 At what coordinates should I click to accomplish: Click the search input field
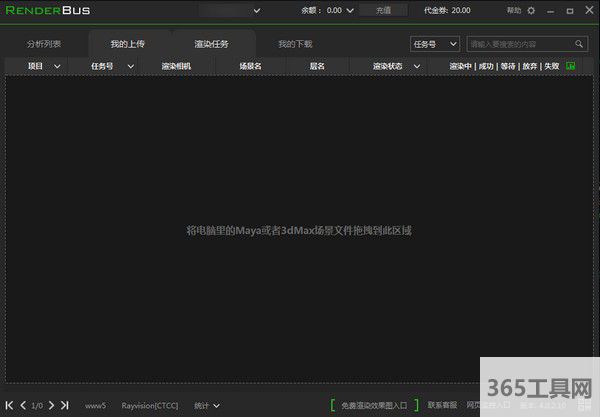coord(520,44)
